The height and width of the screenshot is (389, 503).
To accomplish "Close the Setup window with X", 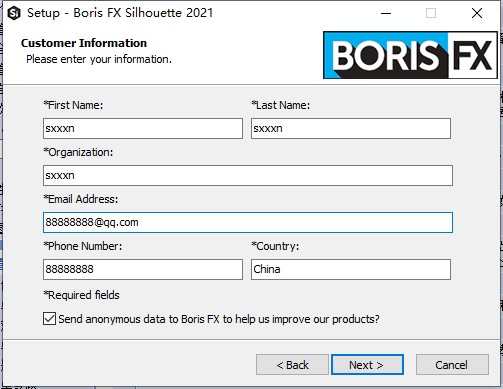I will click(x=477, y=13).
